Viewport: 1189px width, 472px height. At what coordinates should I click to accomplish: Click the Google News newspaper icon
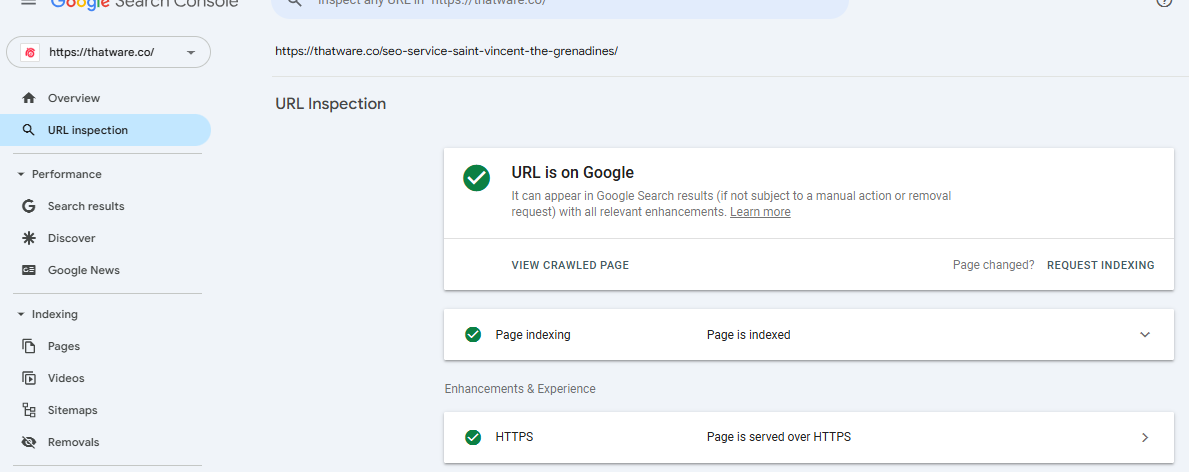pos(29,270)
